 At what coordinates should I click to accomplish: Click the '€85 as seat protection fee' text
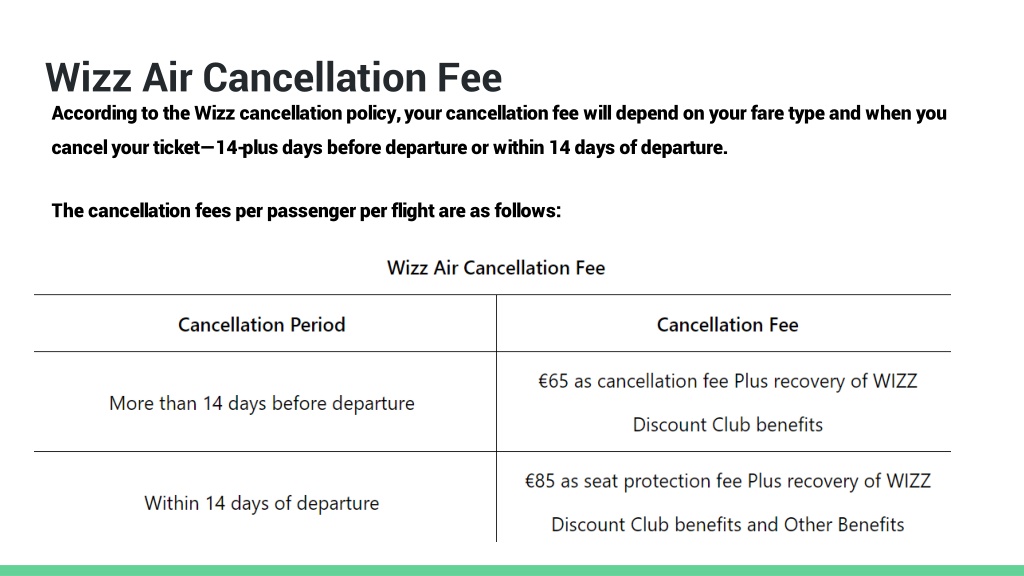coord(633,481)
